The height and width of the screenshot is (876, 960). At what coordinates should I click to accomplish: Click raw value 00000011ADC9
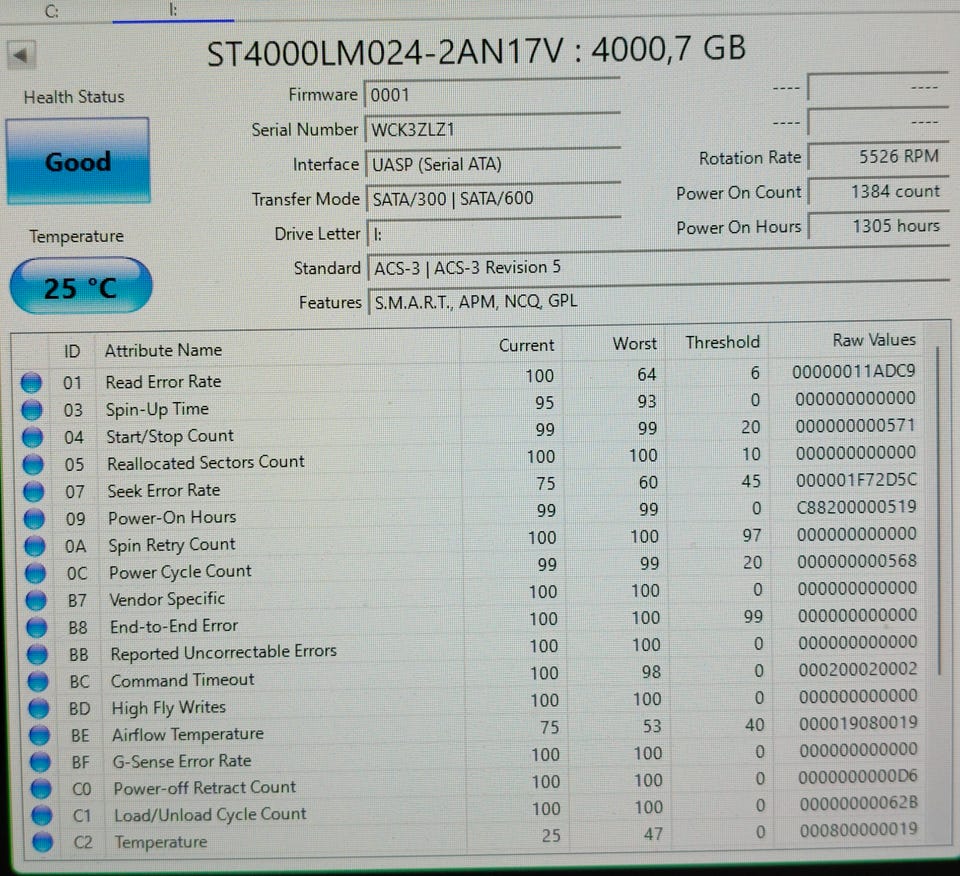pos(853,371)
